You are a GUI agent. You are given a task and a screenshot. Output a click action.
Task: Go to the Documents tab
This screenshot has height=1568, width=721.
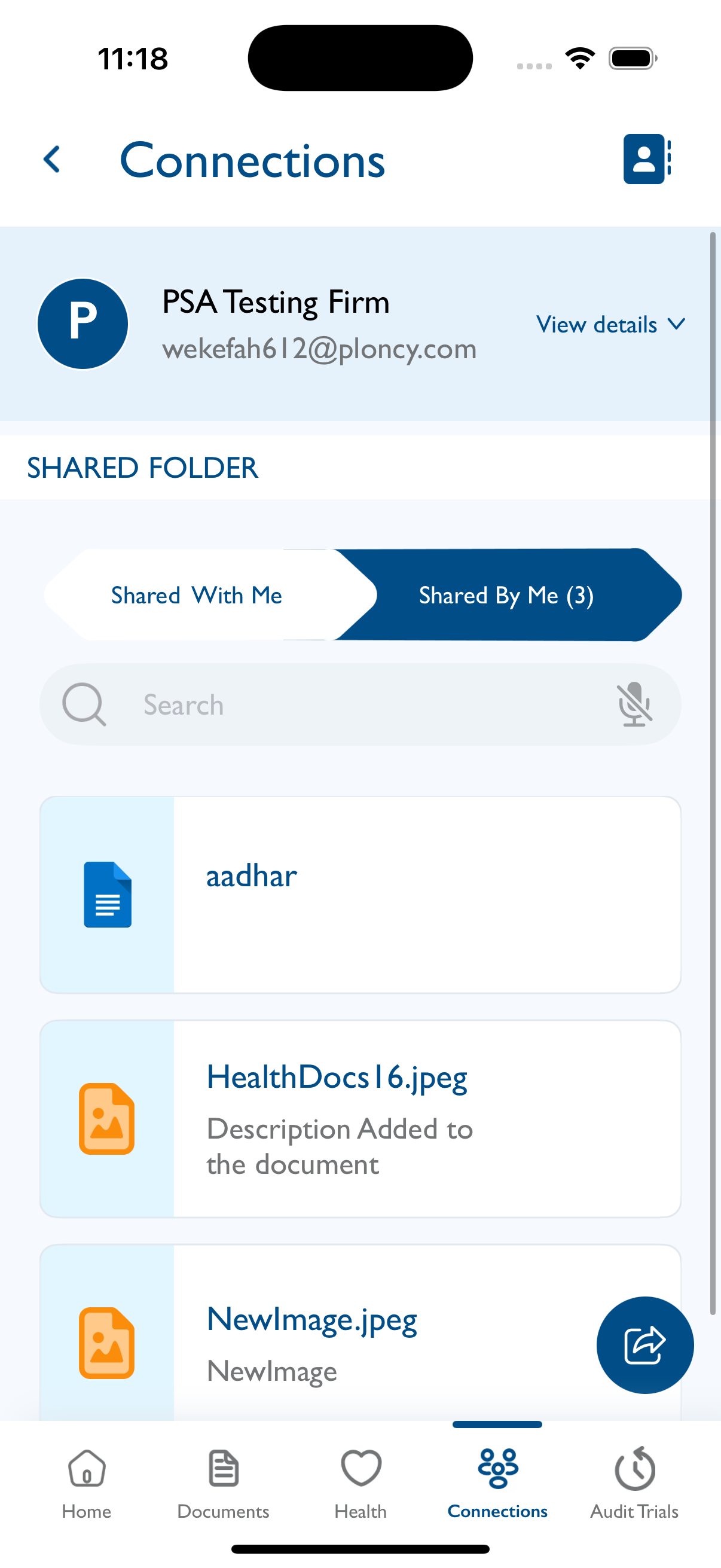click(224, 1484)
